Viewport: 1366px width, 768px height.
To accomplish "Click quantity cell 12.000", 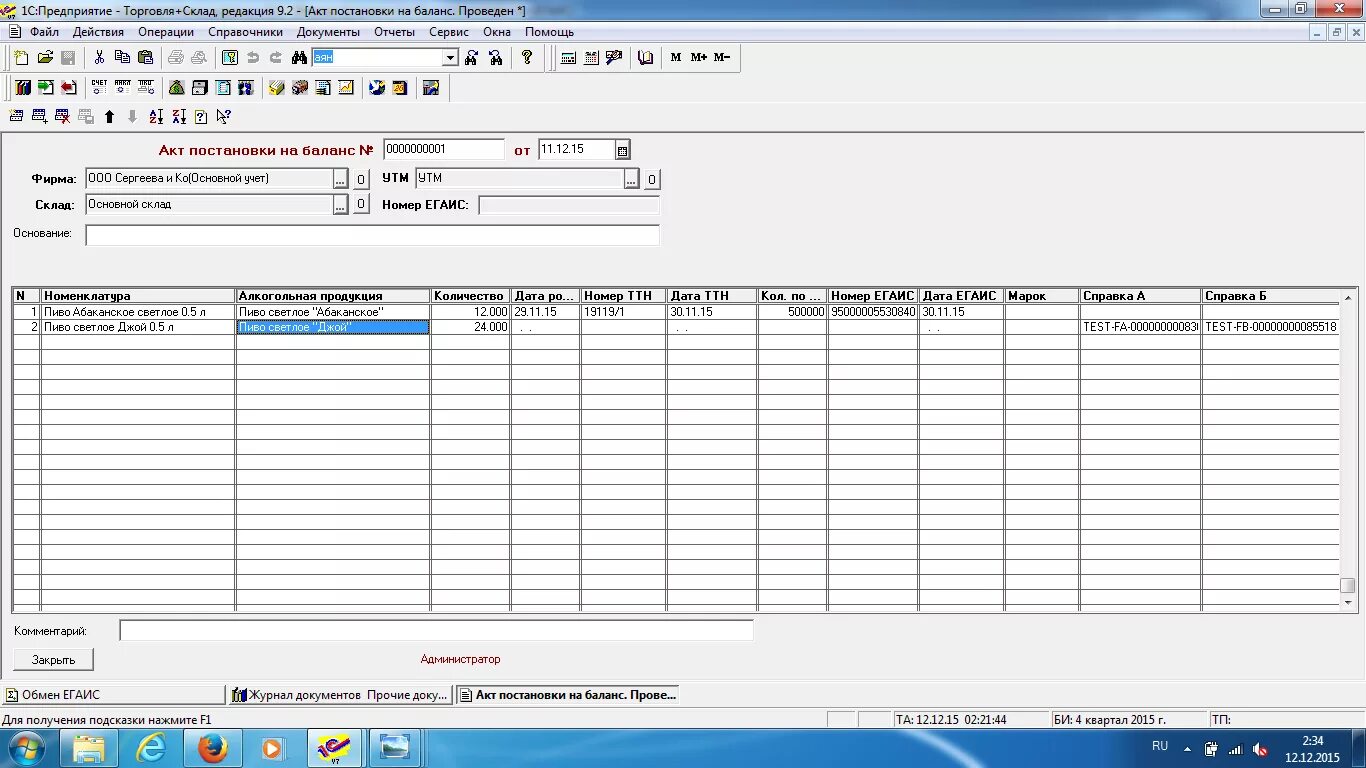I will coord(470,312).
